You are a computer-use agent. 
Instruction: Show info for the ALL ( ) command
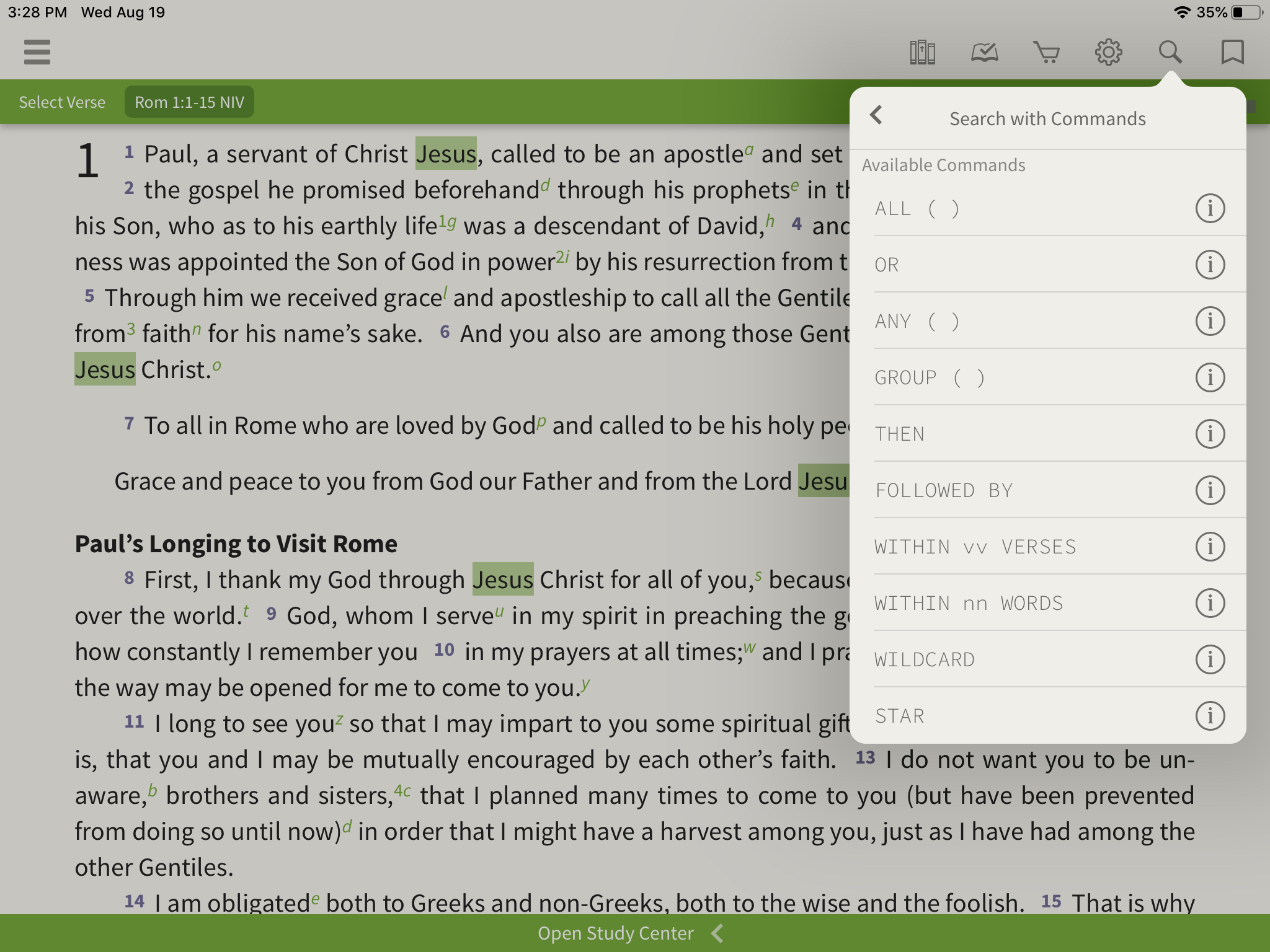pos(1210,208)
